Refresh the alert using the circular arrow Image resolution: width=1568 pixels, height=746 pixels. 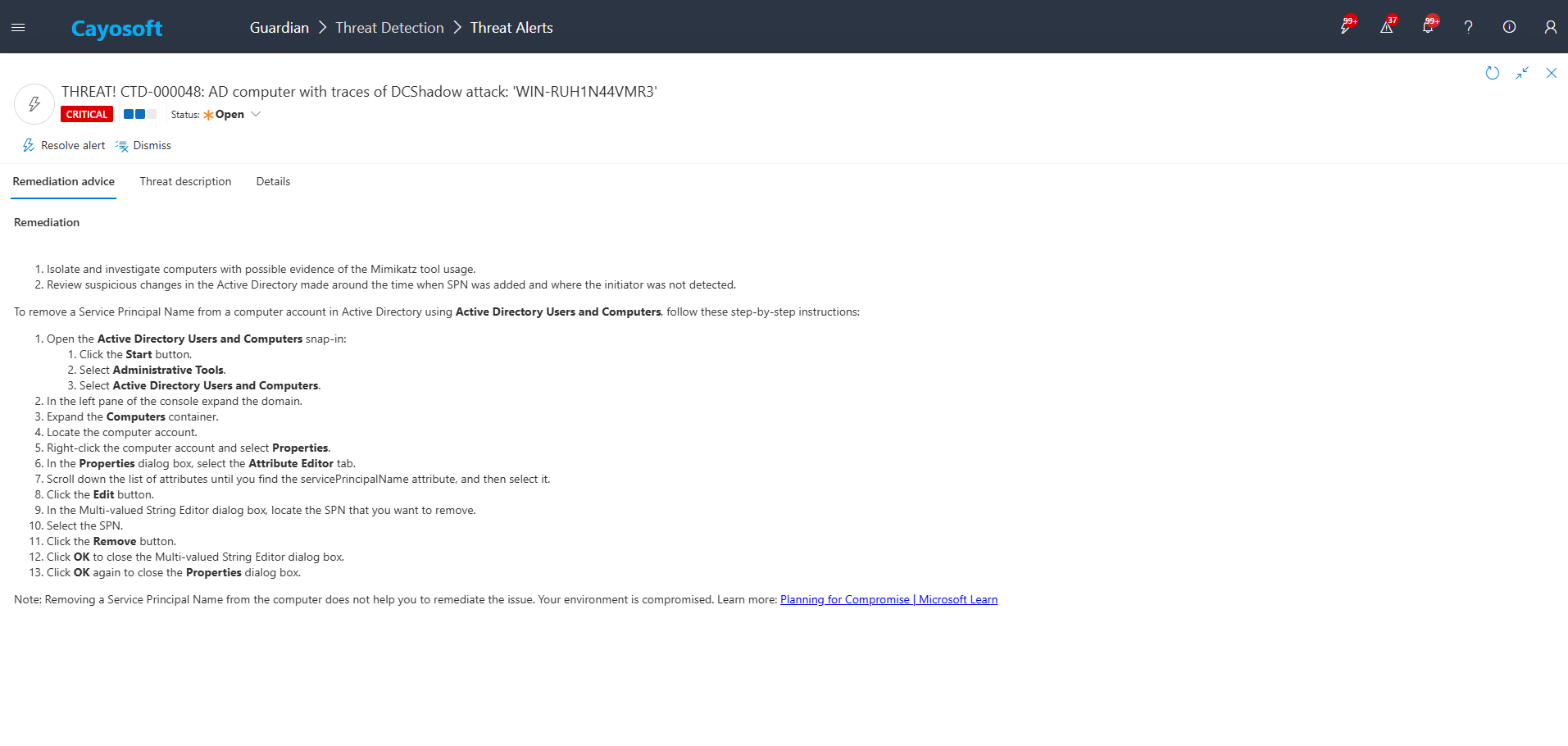coord(1493,73)
